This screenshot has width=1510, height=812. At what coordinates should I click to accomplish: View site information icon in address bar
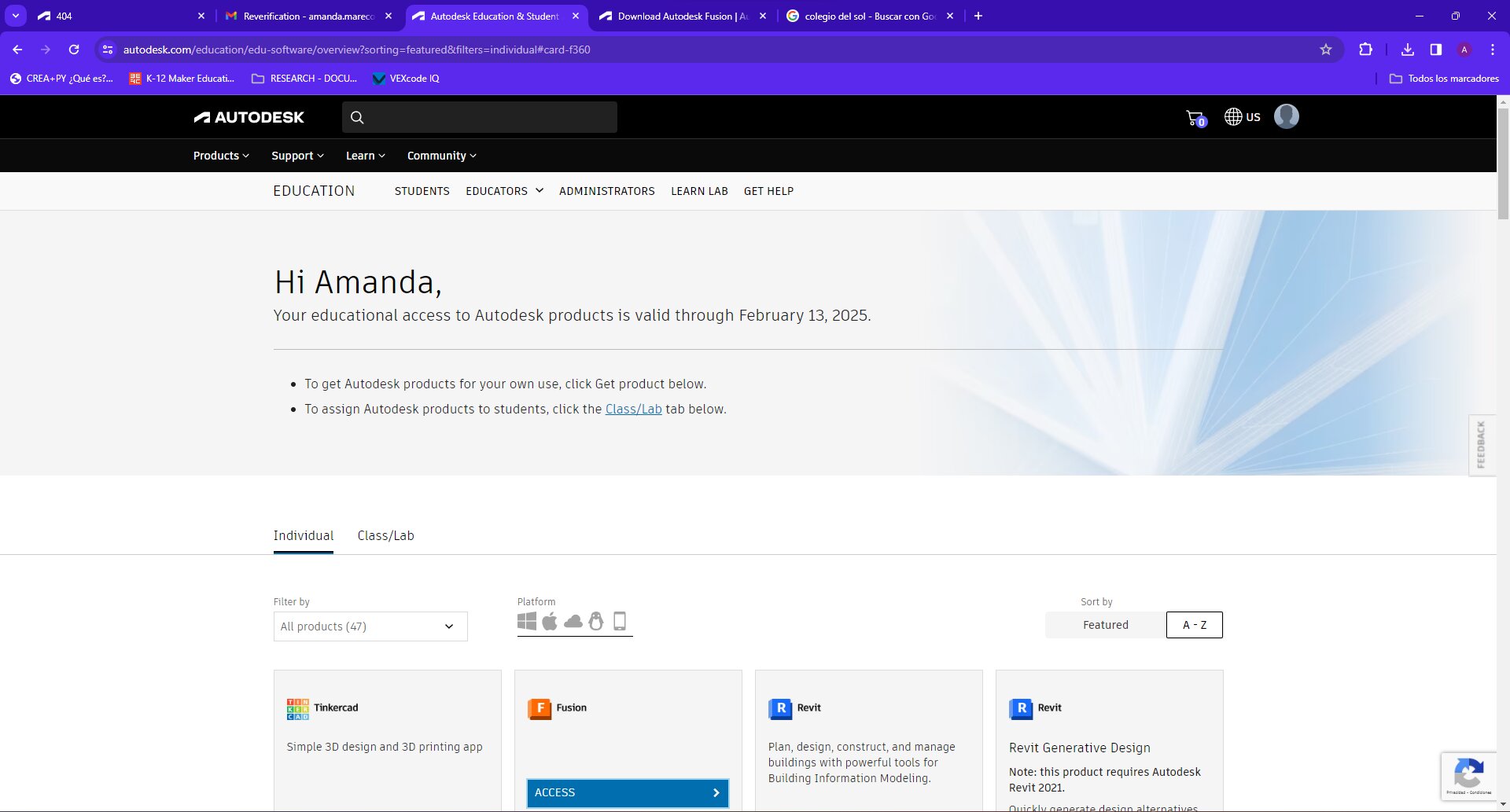click(108, 50)
